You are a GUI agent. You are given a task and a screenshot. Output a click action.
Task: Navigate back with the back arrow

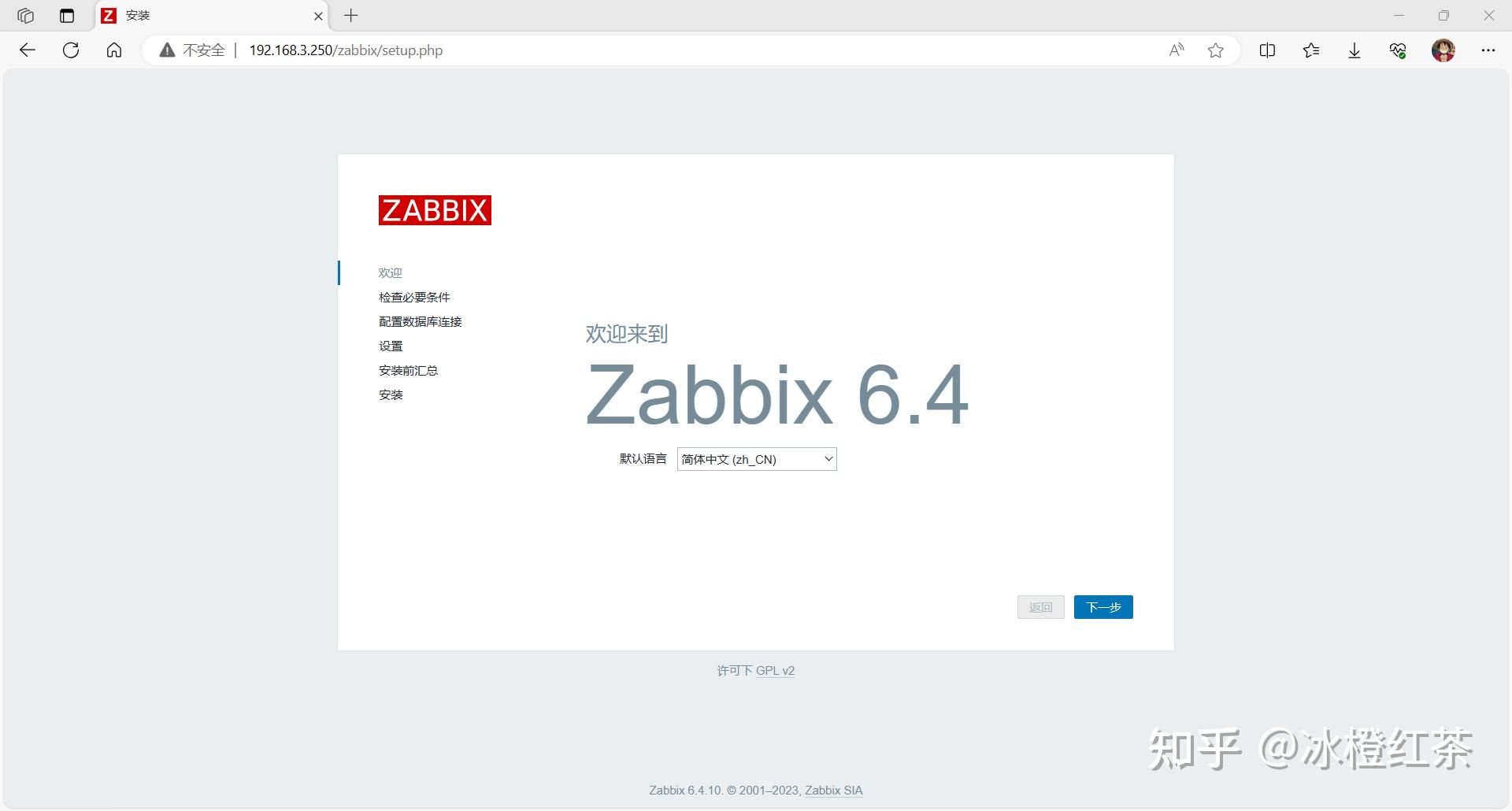tap(28, 50)
